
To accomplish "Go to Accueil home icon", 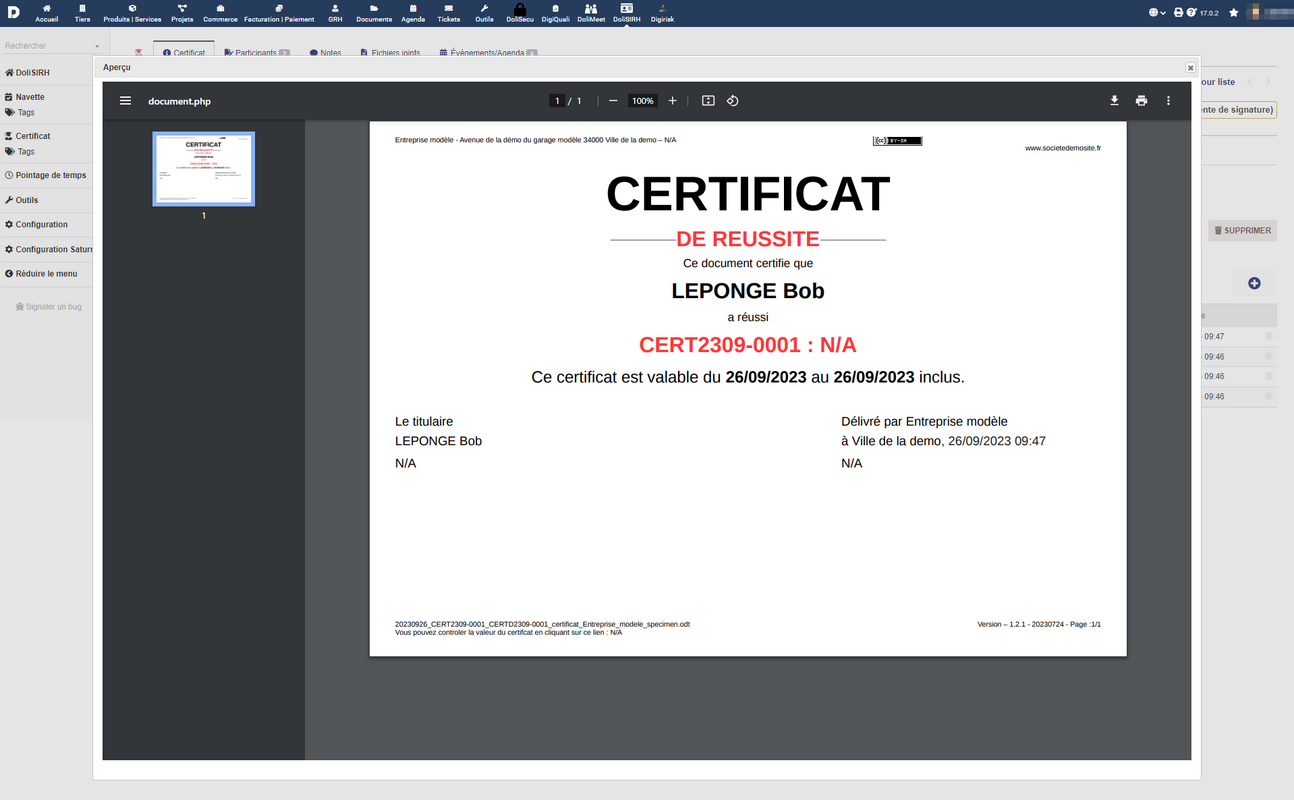I will [x=47, y=13].
